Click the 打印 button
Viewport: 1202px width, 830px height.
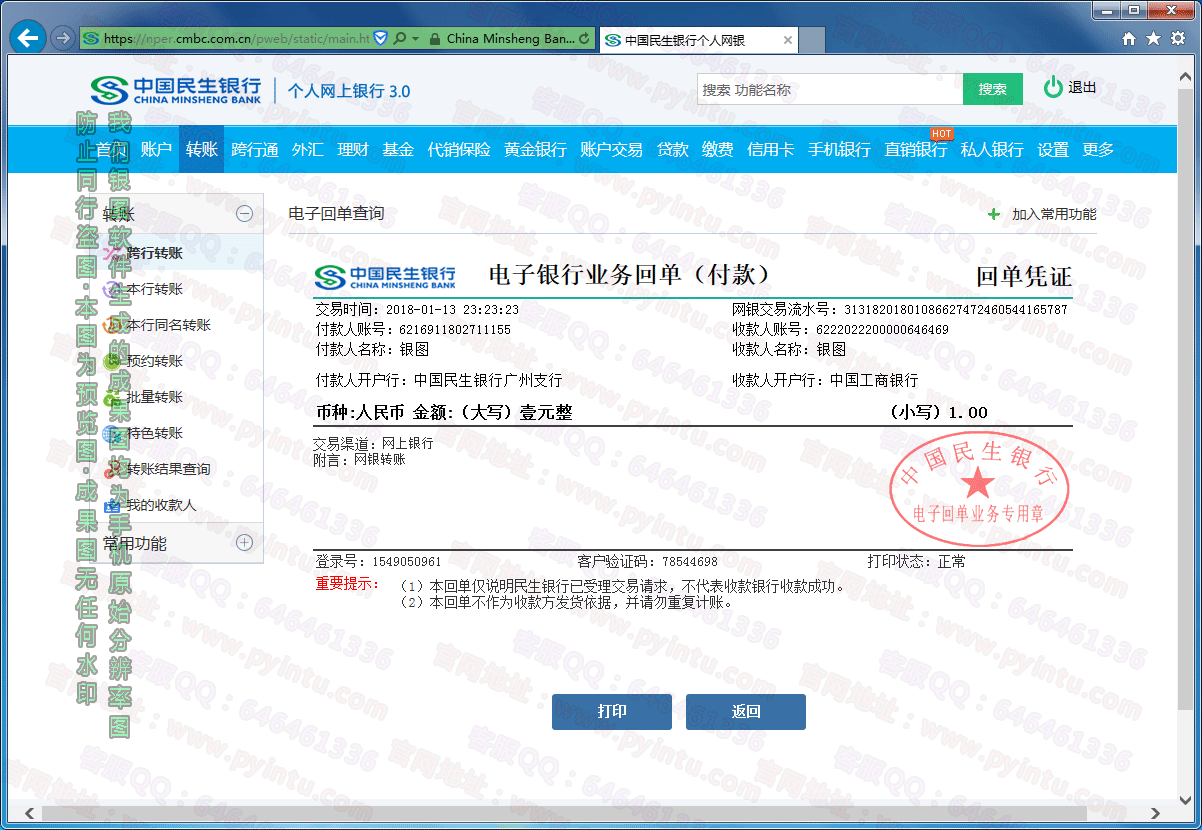pos(612,712)
